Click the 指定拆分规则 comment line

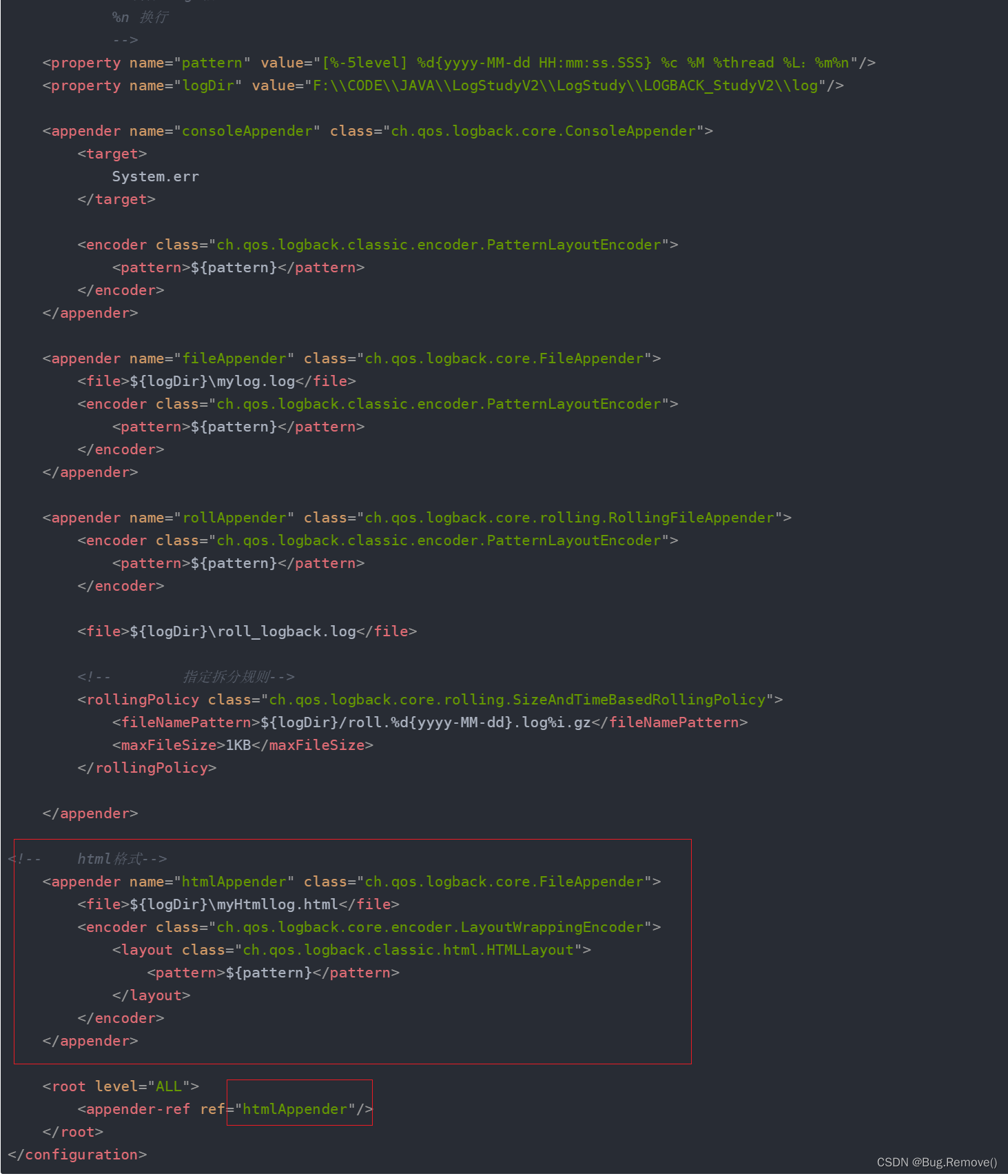[186, 677]
